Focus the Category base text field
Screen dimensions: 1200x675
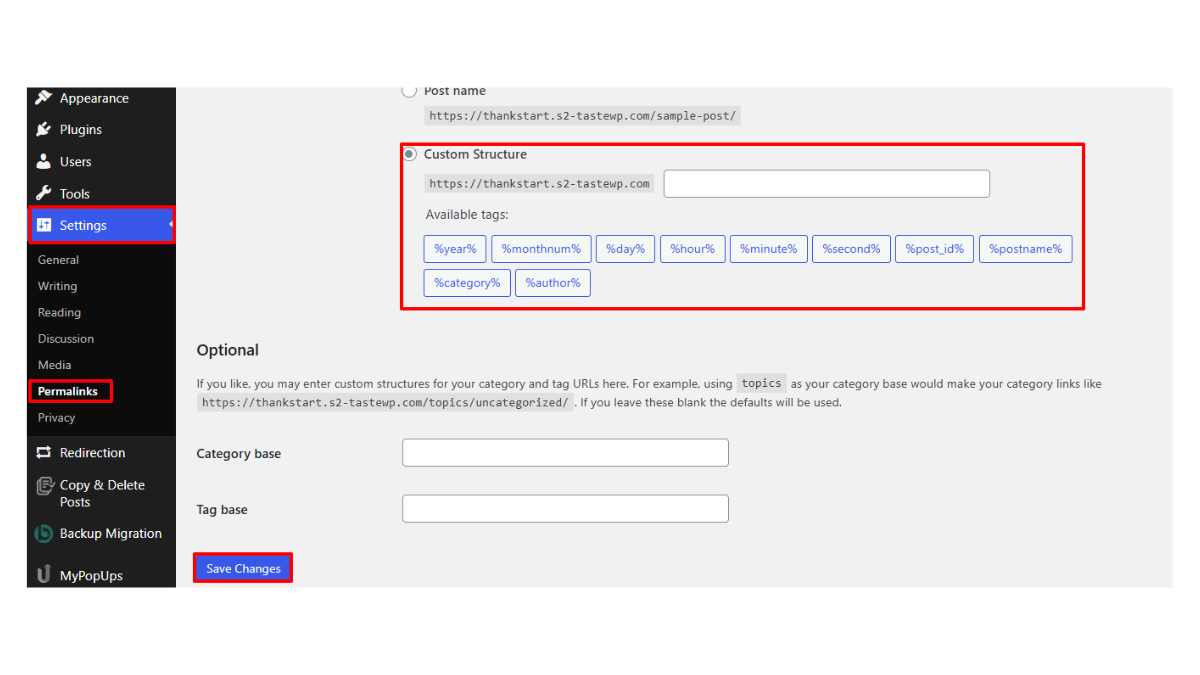[565, 453]
